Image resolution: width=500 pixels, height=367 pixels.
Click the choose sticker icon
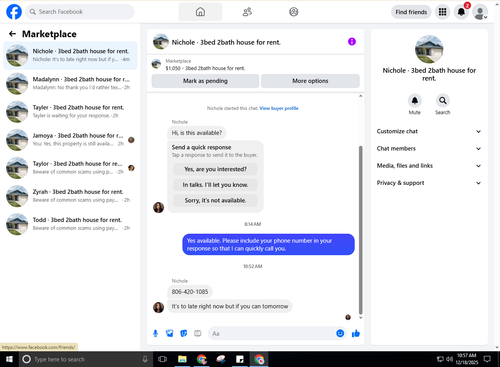(184, 333)
